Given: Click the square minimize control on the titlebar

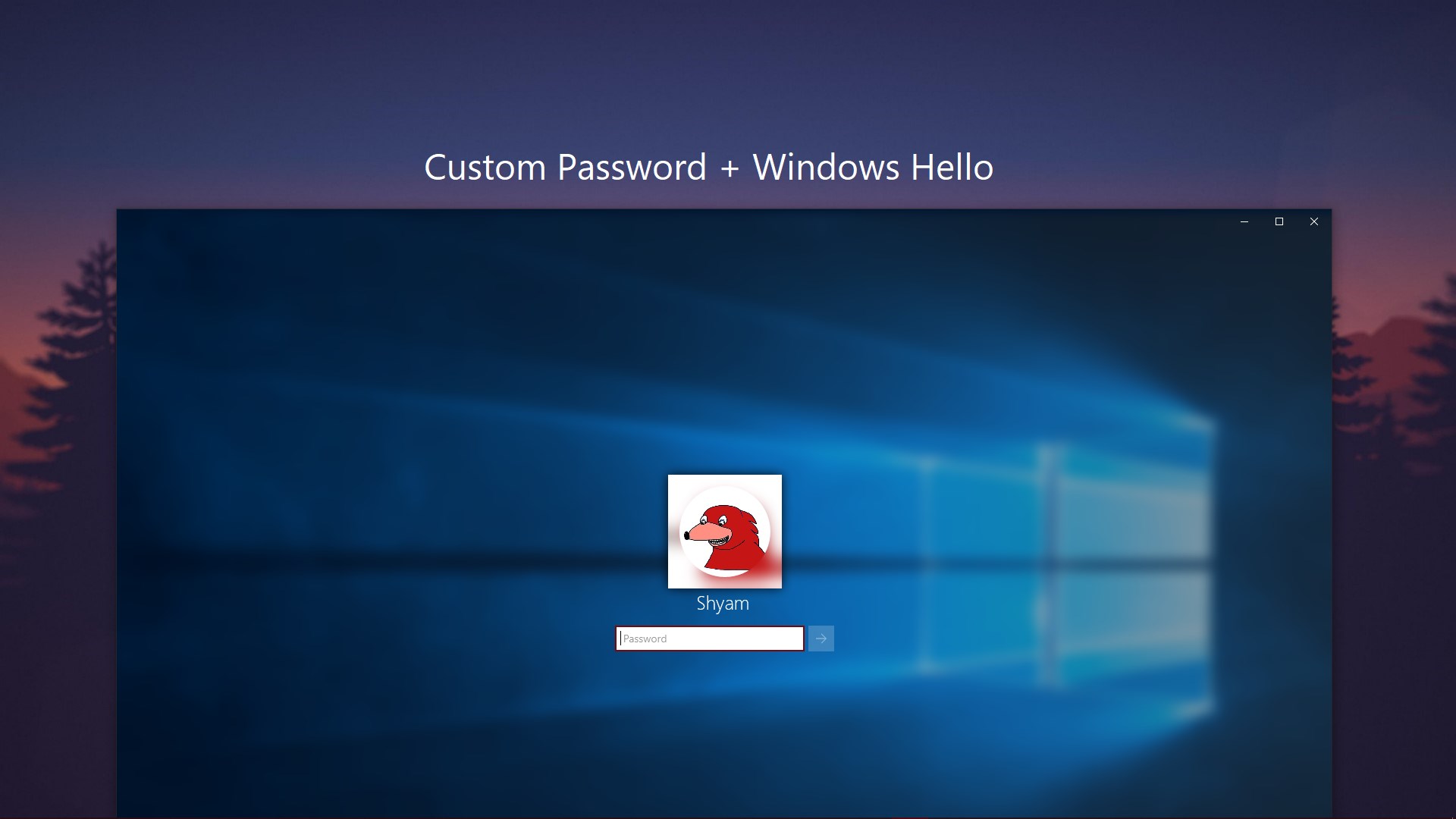Looking at the screenshot, I should [1244, 221].
